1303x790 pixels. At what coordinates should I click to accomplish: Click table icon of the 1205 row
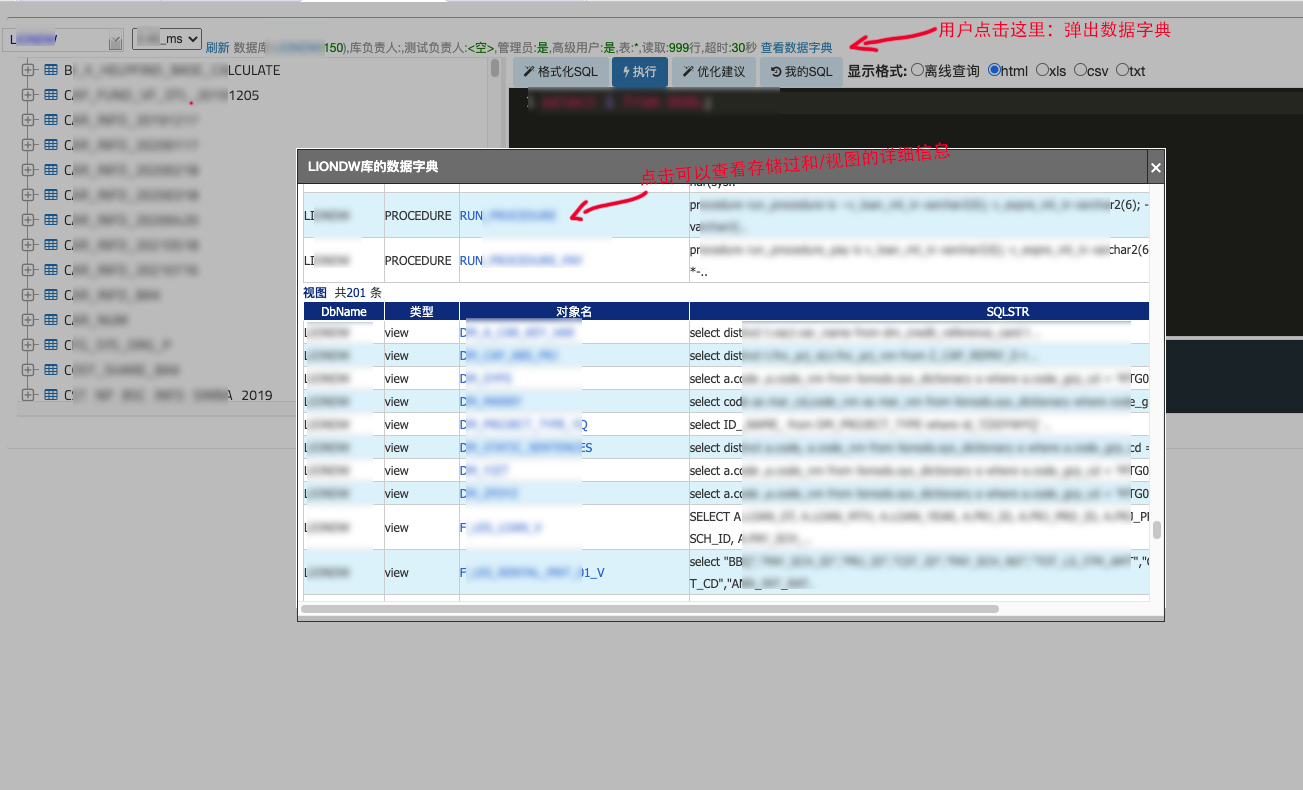tap(51, 95)
